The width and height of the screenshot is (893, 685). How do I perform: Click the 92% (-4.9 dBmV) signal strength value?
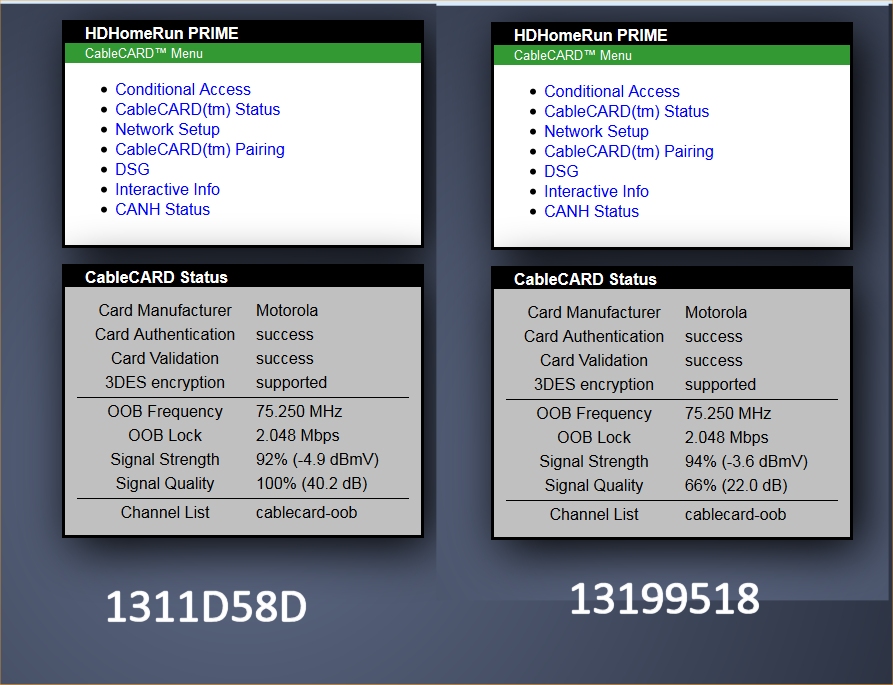pyautogui.click(x=317, y=459)
